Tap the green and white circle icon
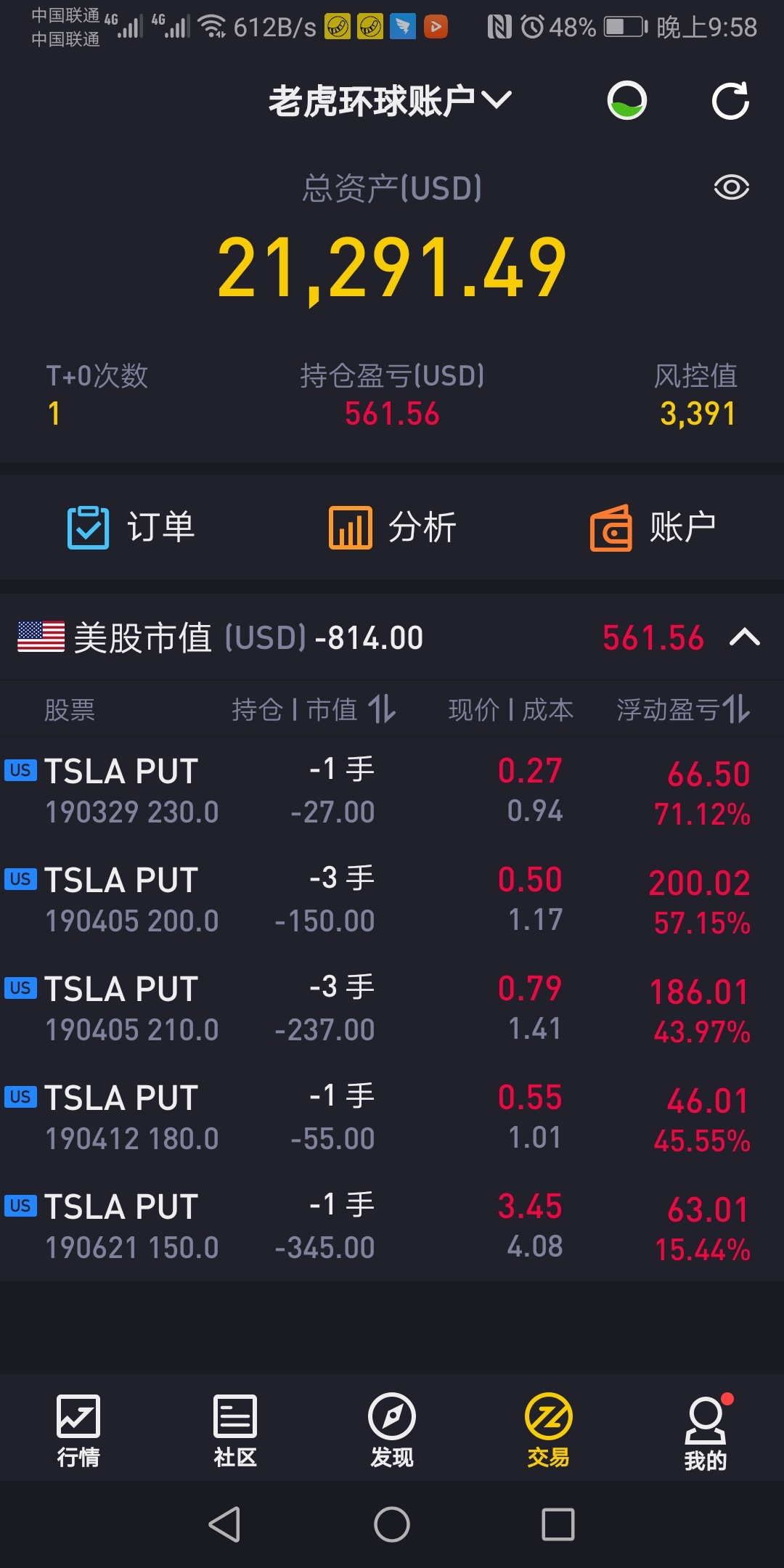 (x=627, y=100)
